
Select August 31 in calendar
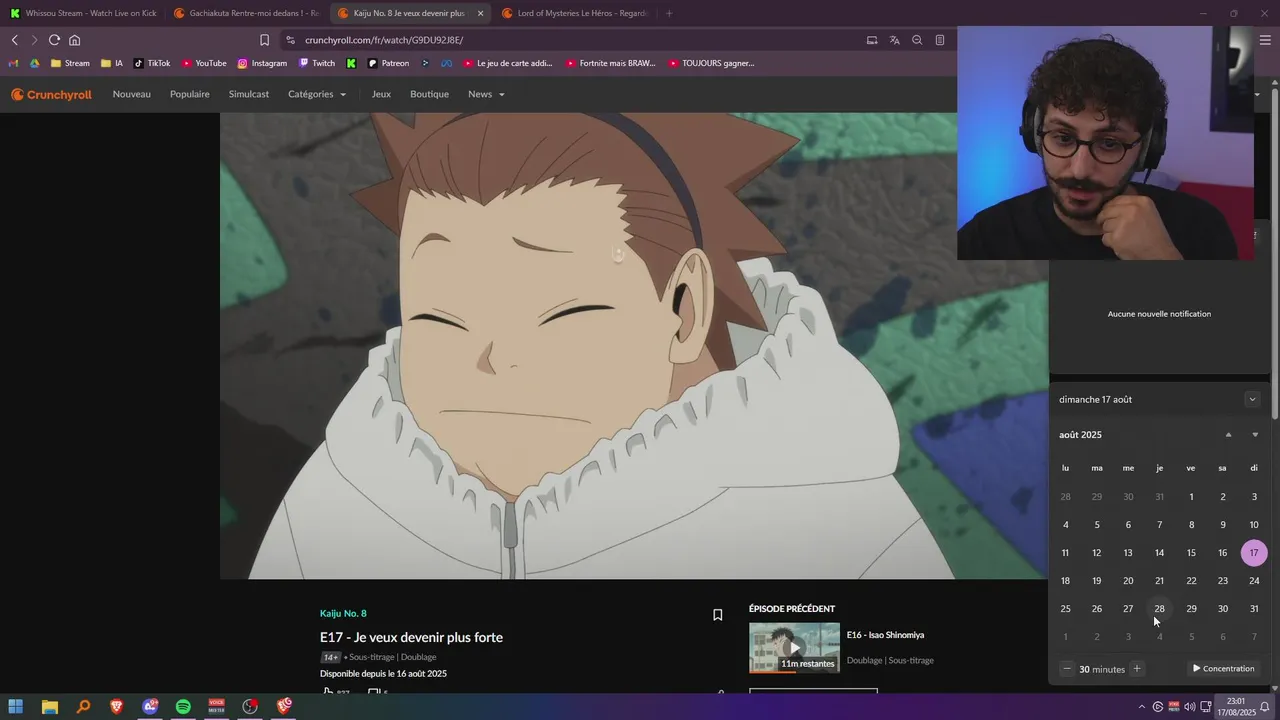(1254, 609)
